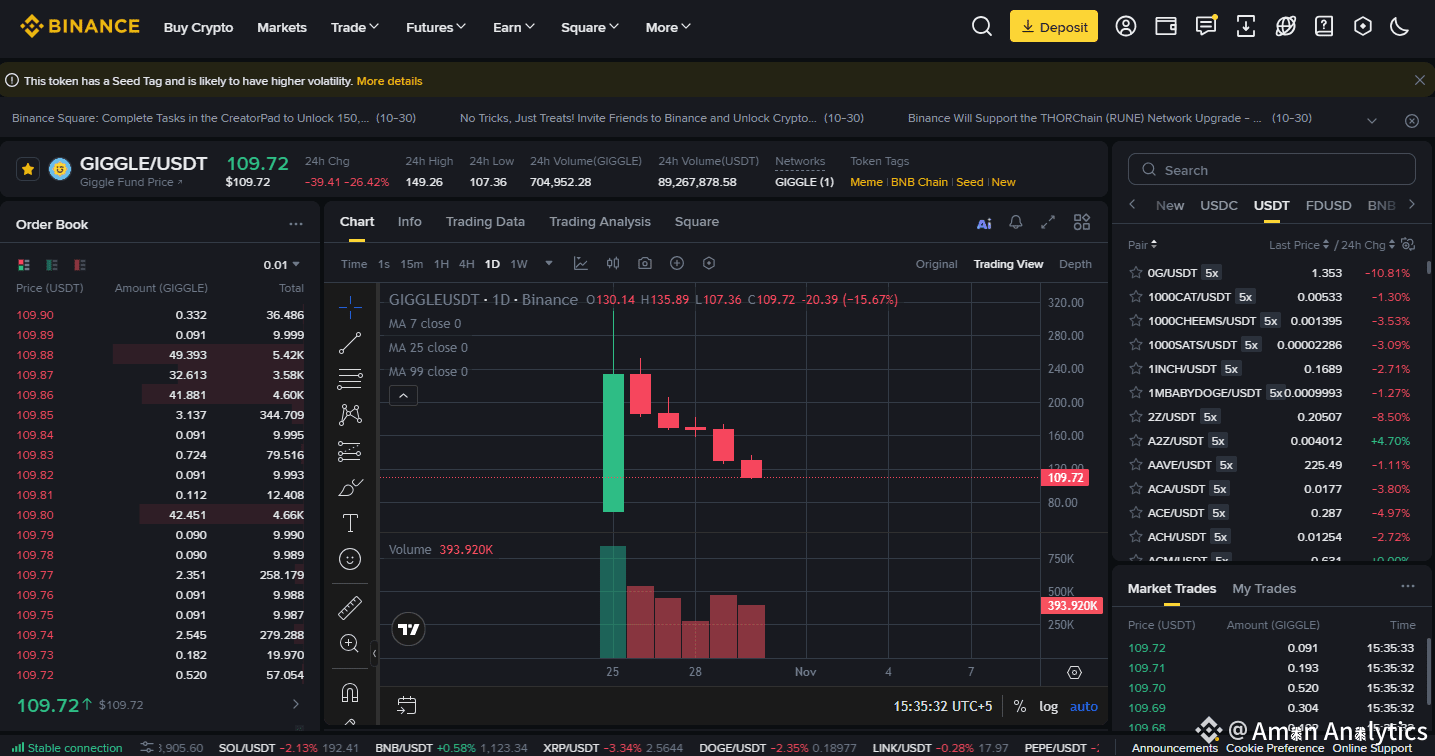Viewport: 1435px width, 756px height.
Task: Open the chat messages icon
Action: pyautogui.click(x=1206, y=27)
